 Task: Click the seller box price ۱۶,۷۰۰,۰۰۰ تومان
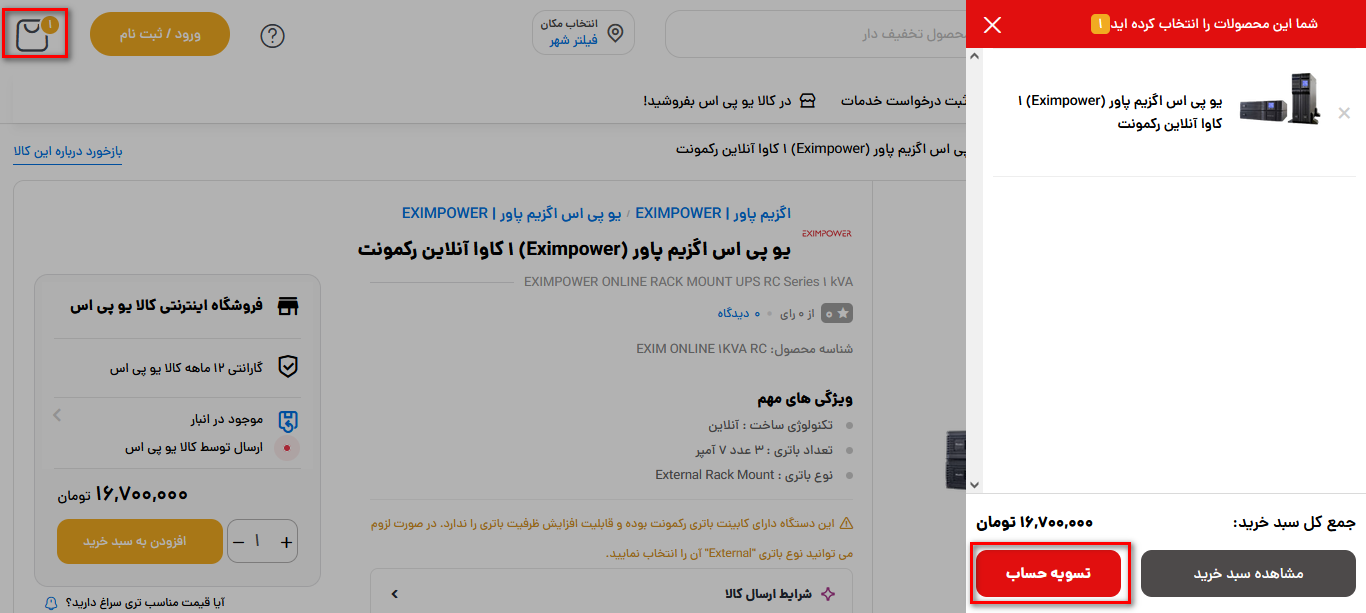pos(122,495)
